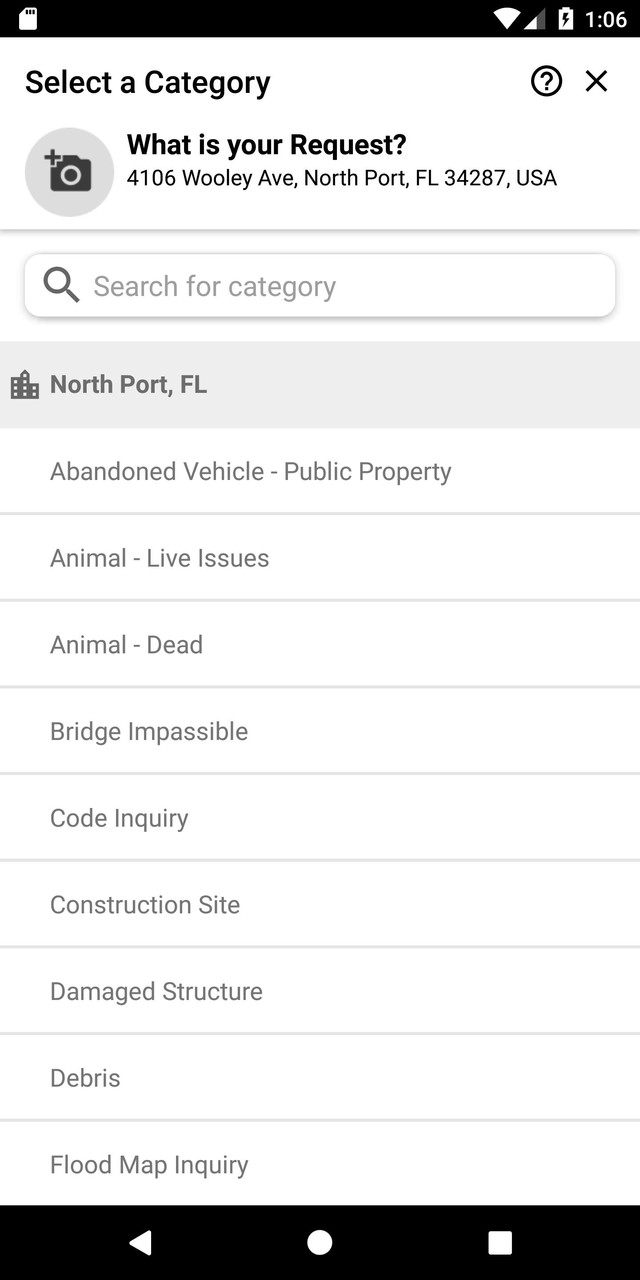This screenshot has height=1280, width=640.
Task: Select the Animal - Dead category
Action: tap(126, 644)
